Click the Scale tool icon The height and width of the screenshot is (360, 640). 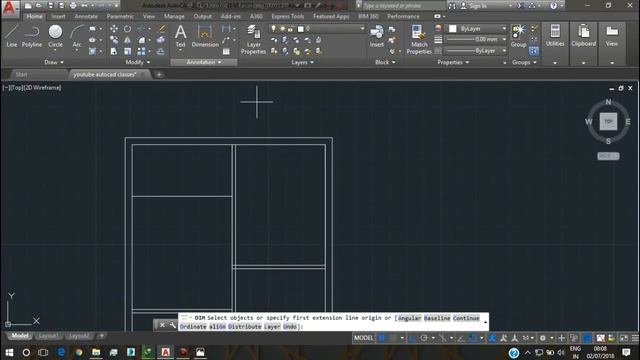tap(127, 51)
